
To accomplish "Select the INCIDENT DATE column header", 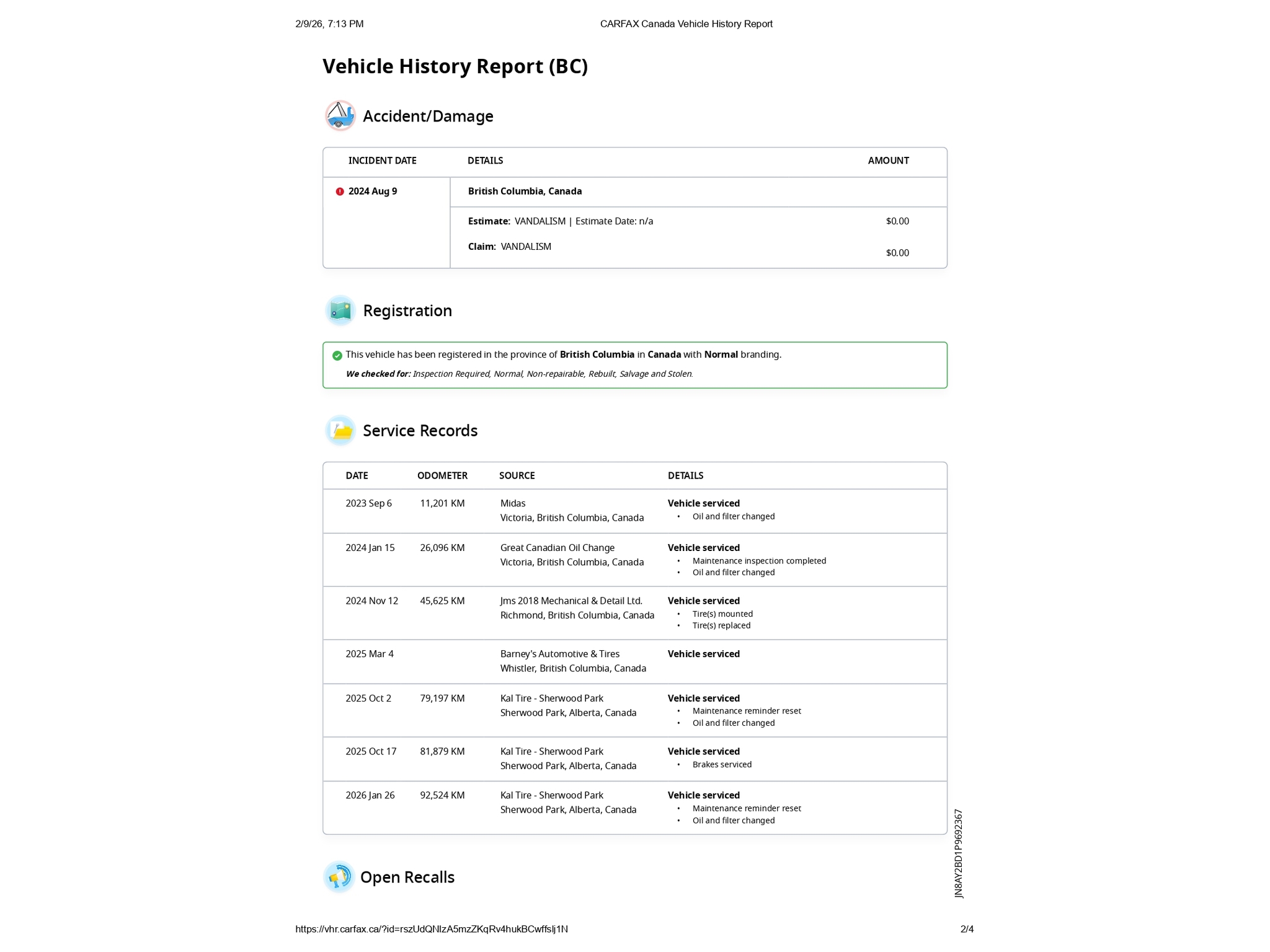I will pyautogui.click(x=382, y=161).
